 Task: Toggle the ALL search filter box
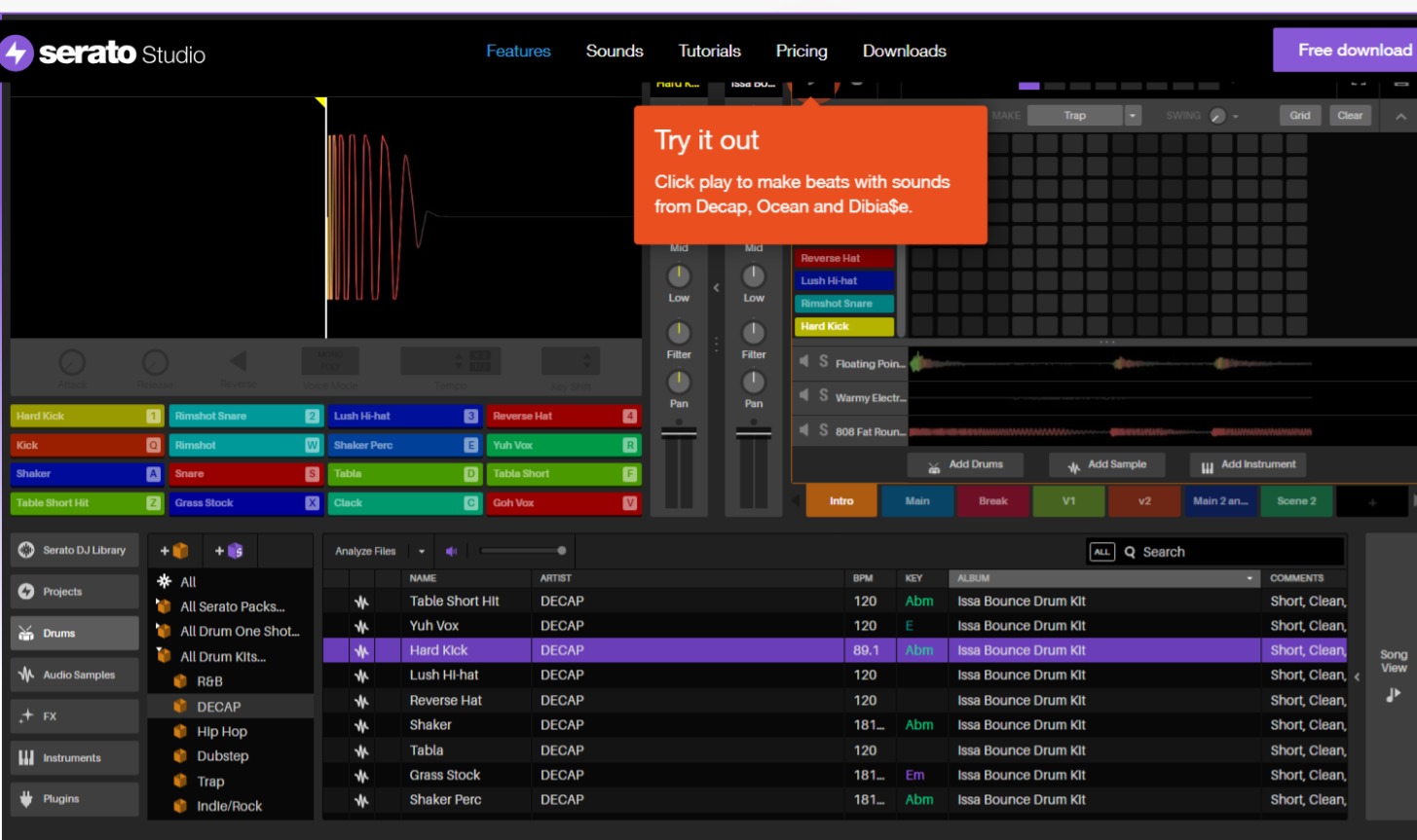pyautogui.click(x=1101, y=552)
